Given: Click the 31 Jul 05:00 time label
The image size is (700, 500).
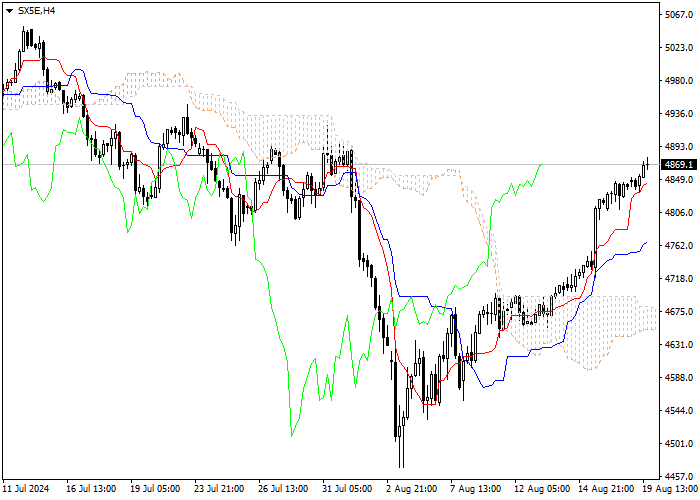Looking at the screenshot, I should [x=348, y=489].
